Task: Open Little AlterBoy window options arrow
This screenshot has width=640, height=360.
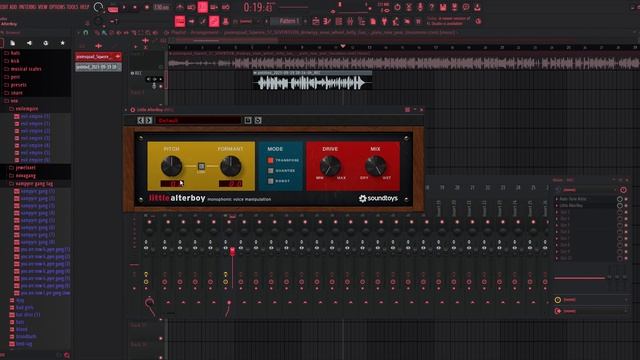Action: click(126, 110)
